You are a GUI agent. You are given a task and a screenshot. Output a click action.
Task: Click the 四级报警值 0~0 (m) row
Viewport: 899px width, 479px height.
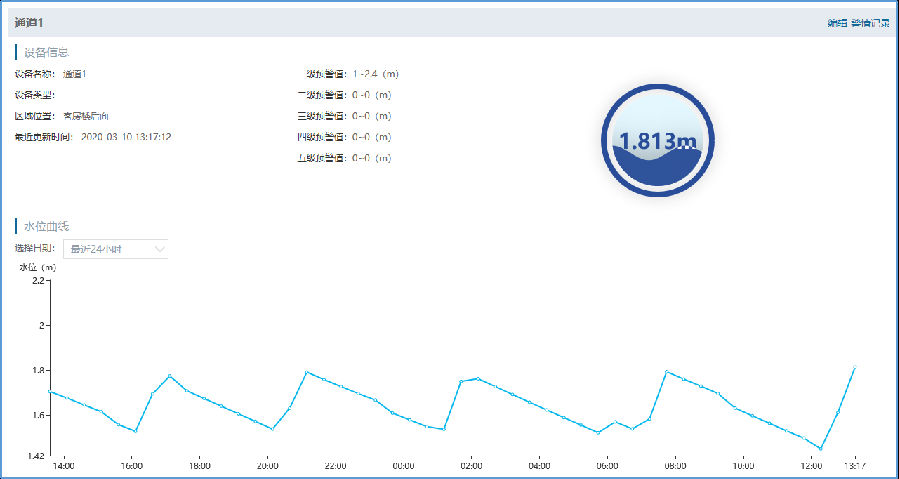tap(345, 137)
